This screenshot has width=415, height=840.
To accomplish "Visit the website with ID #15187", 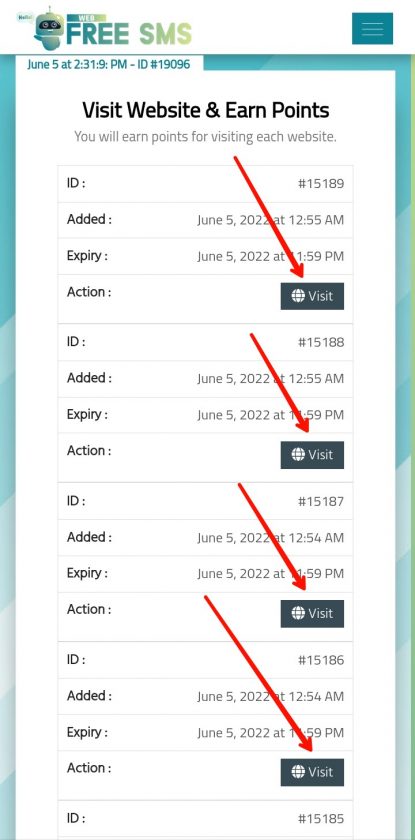I will [312, 613].
